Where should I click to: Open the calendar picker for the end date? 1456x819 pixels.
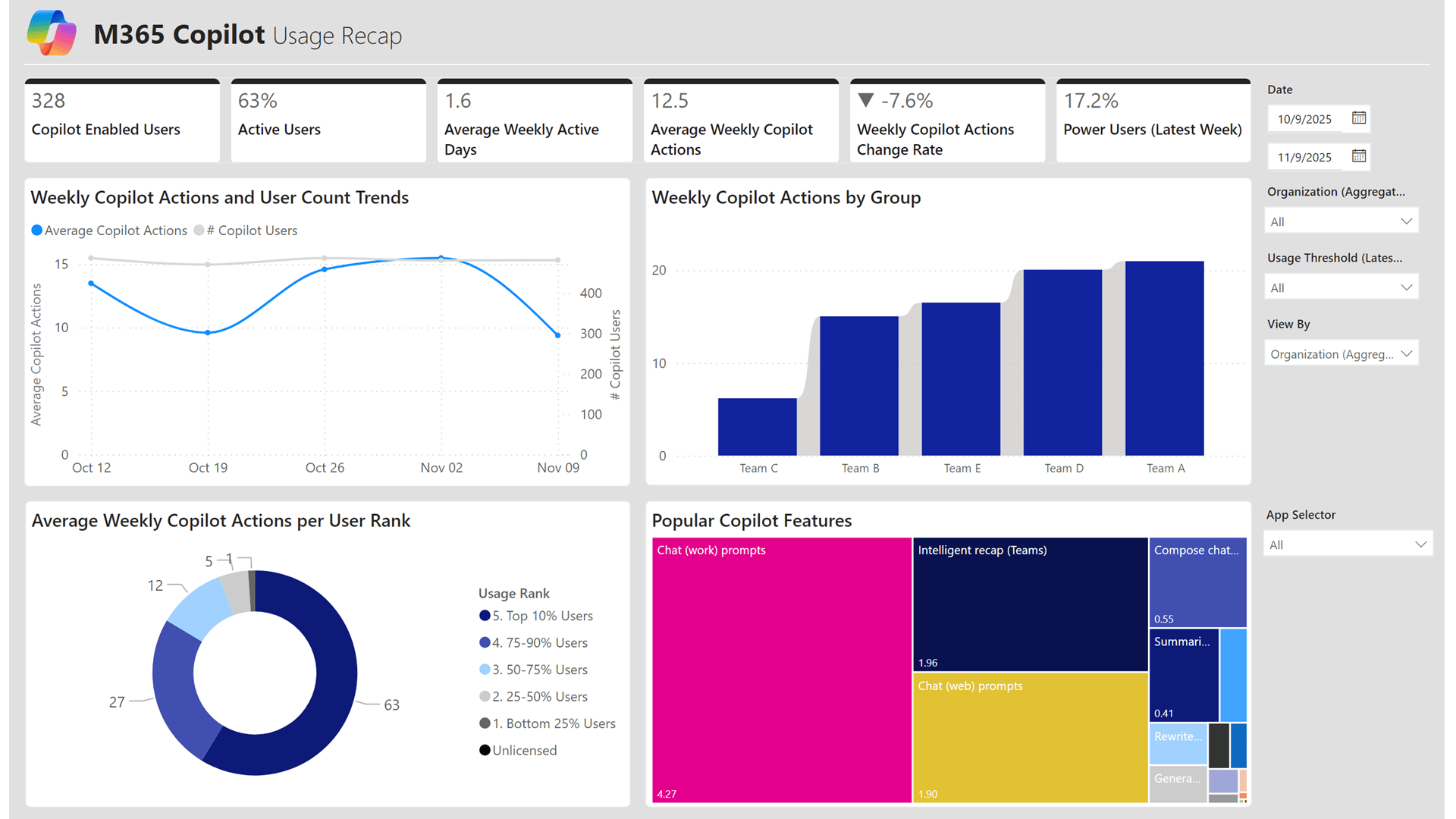(1360, 157)
